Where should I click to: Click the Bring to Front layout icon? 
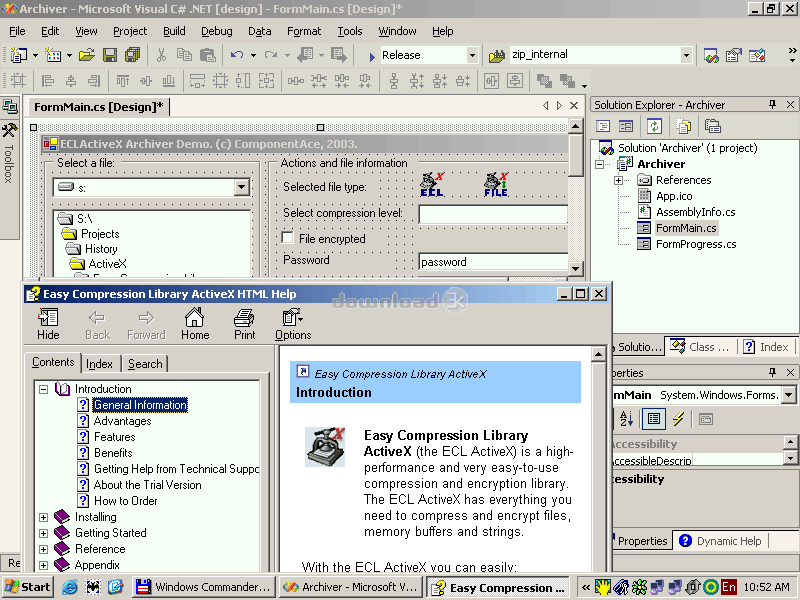544,81
